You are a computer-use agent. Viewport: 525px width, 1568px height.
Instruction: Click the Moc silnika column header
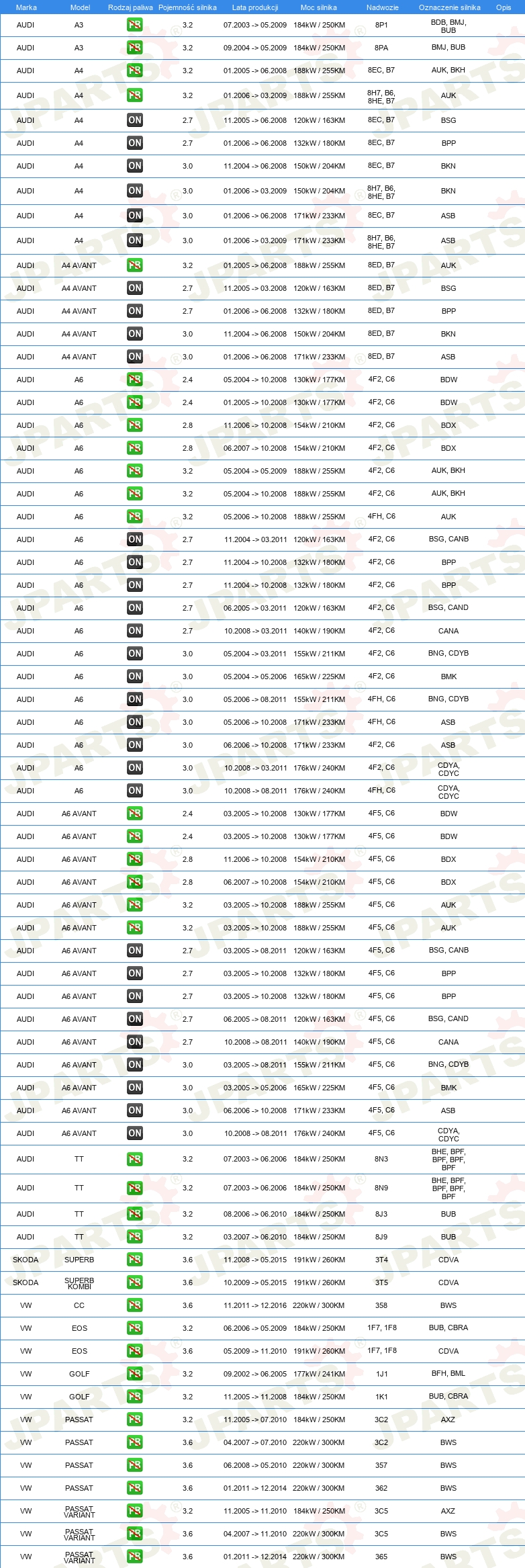coord(319,7)
